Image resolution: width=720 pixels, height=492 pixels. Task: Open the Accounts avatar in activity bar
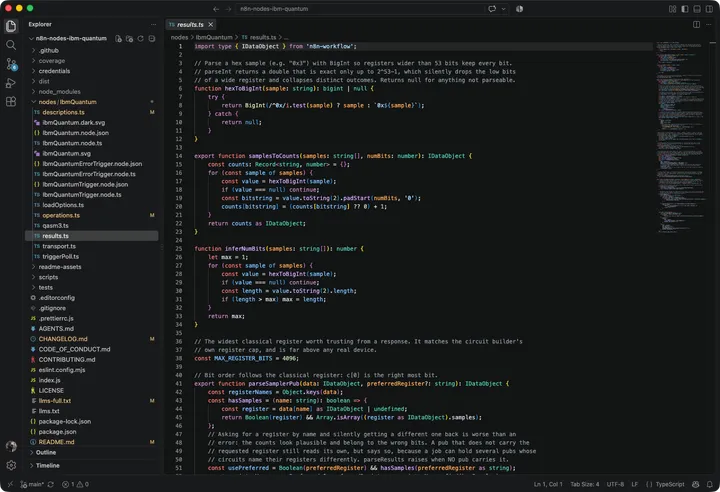[x=11, y=446]
